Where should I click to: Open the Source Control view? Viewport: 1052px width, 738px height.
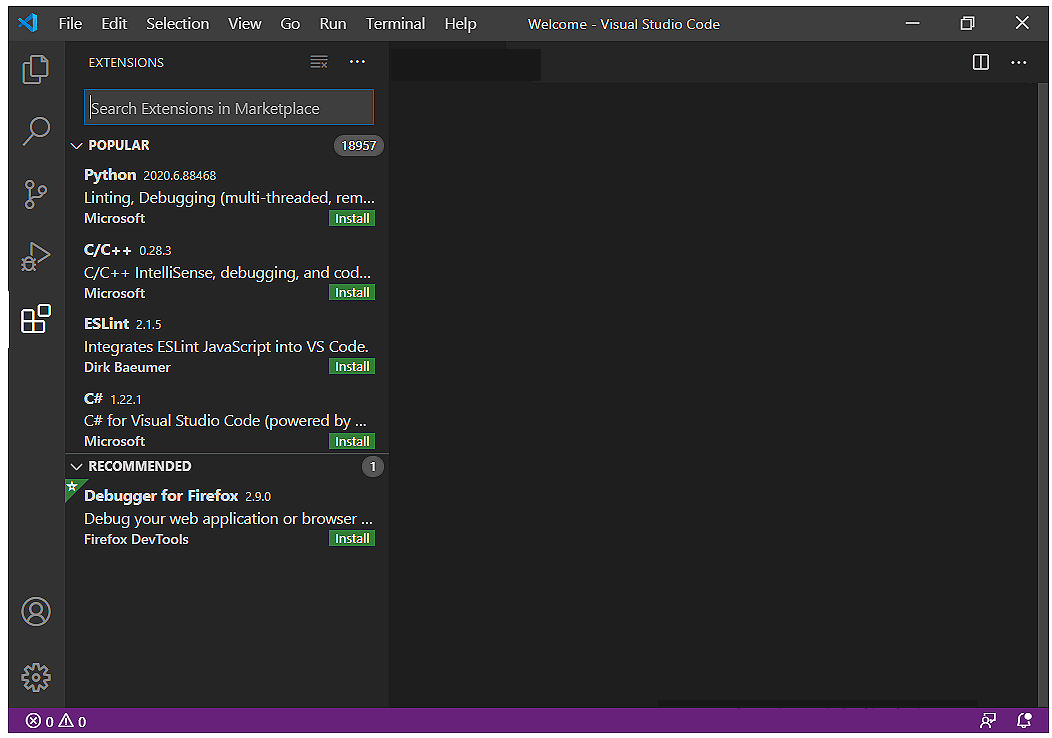click(x=36, y=194)
